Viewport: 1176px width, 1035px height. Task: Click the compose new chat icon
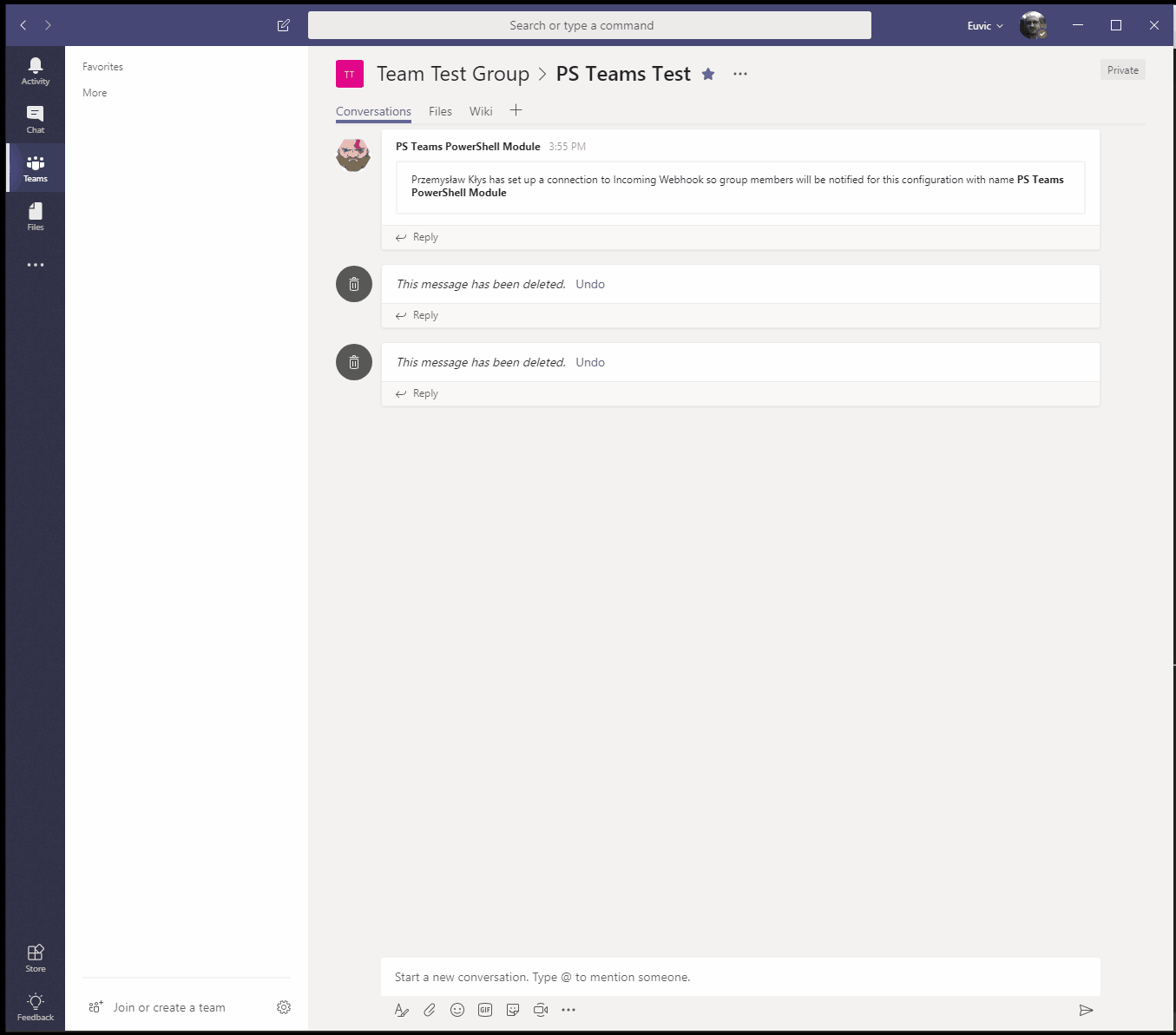(284, 25)
